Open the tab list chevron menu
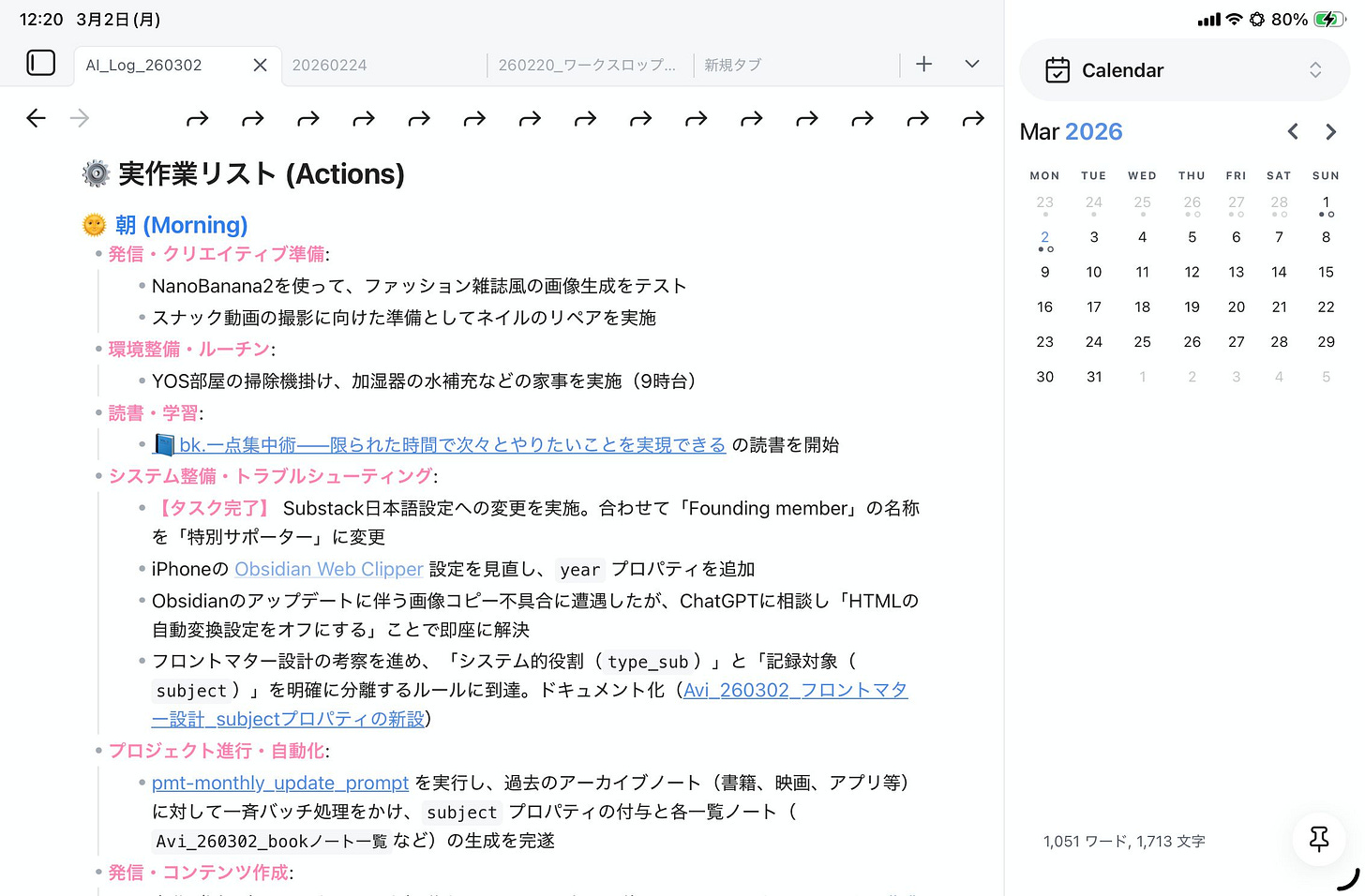Screen dimensions: 1365x896 pyautogui.click(x=971, y=64)
